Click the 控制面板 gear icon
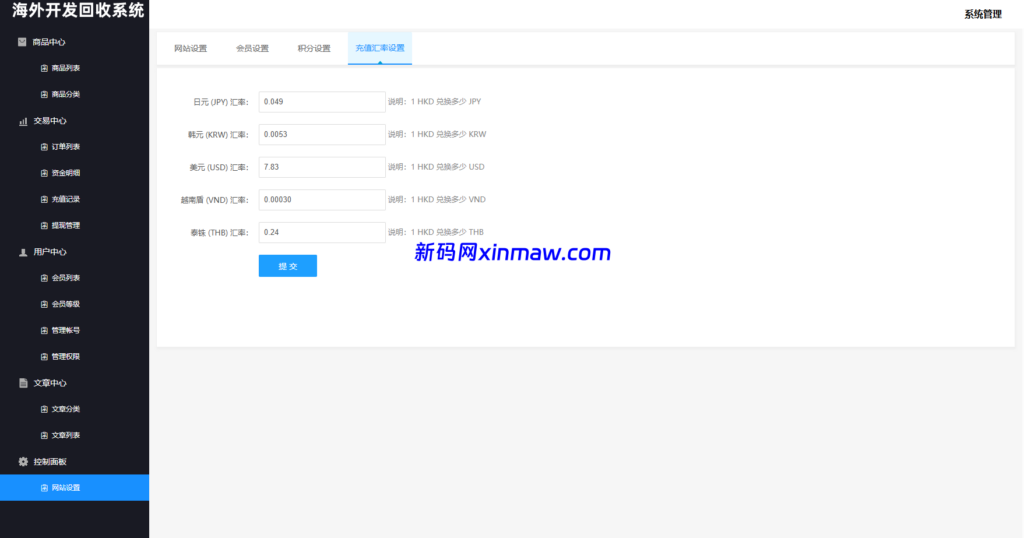 click(23, 462)
